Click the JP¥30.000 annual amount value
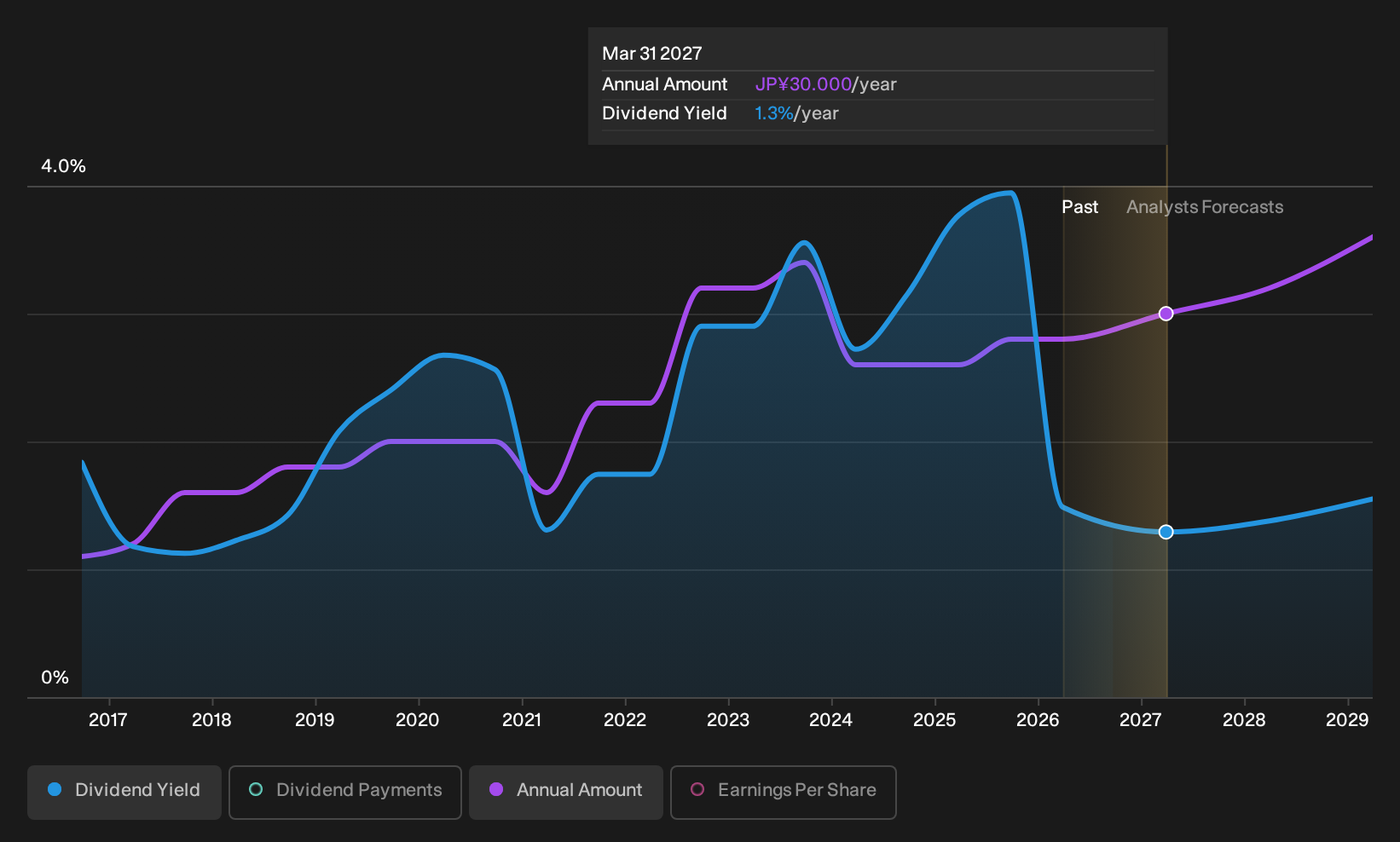 click(x=803, y=84)
